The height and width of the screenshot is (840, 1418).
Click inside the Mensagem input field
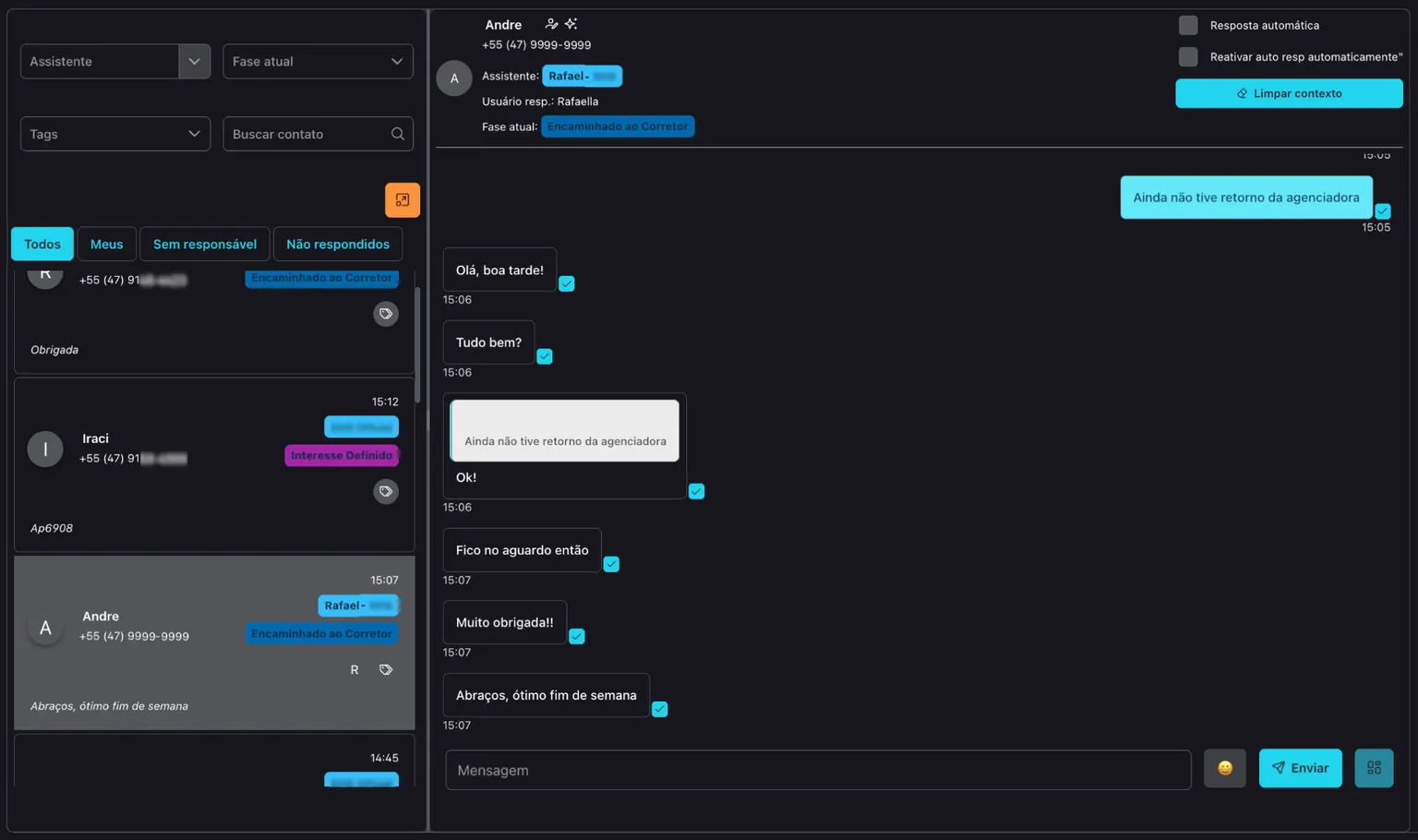pos(818,770)
